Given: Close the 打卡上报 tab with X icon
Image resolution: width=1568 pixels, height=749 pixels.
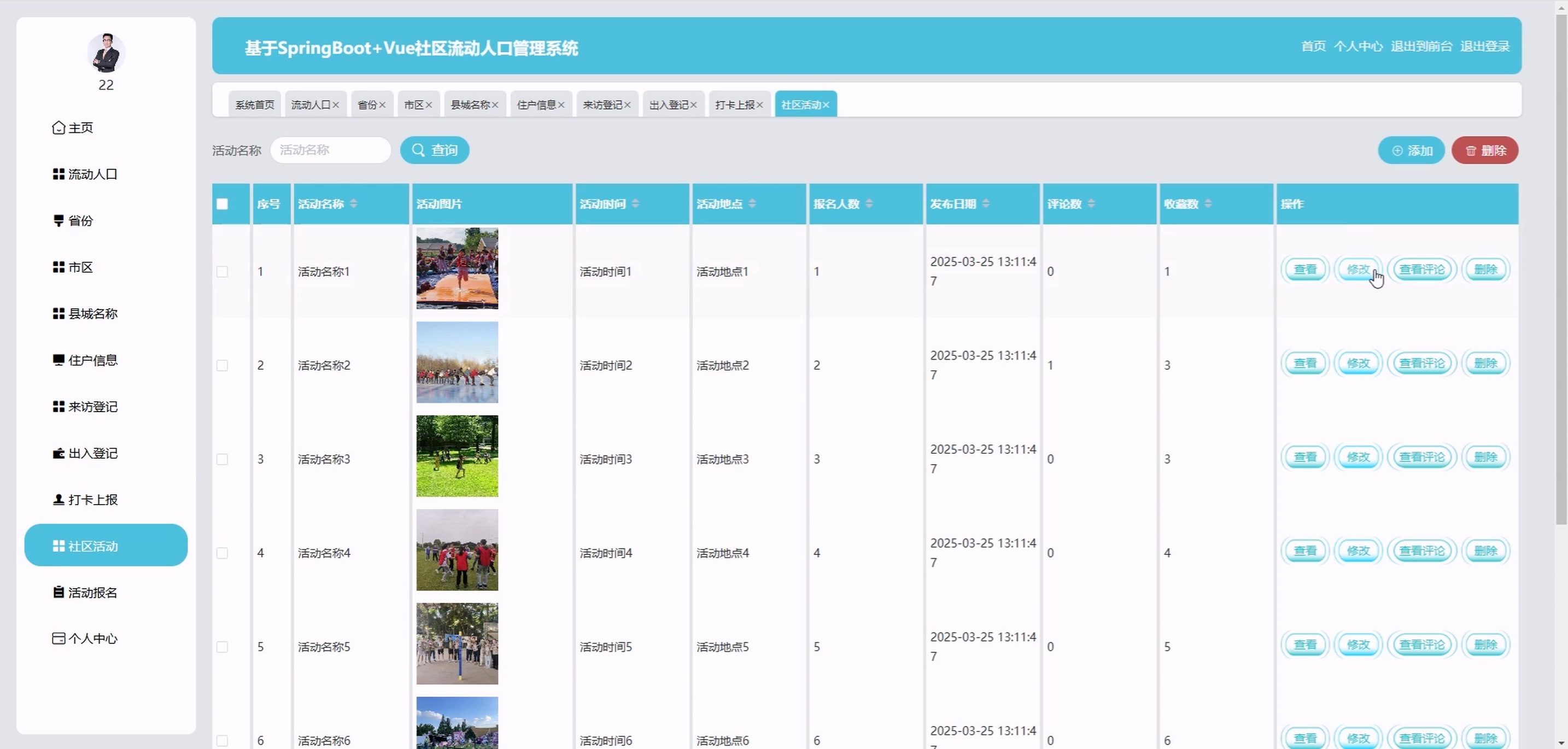Looking at the screenshot, I should pyautogui.click(x=759, y=106).
